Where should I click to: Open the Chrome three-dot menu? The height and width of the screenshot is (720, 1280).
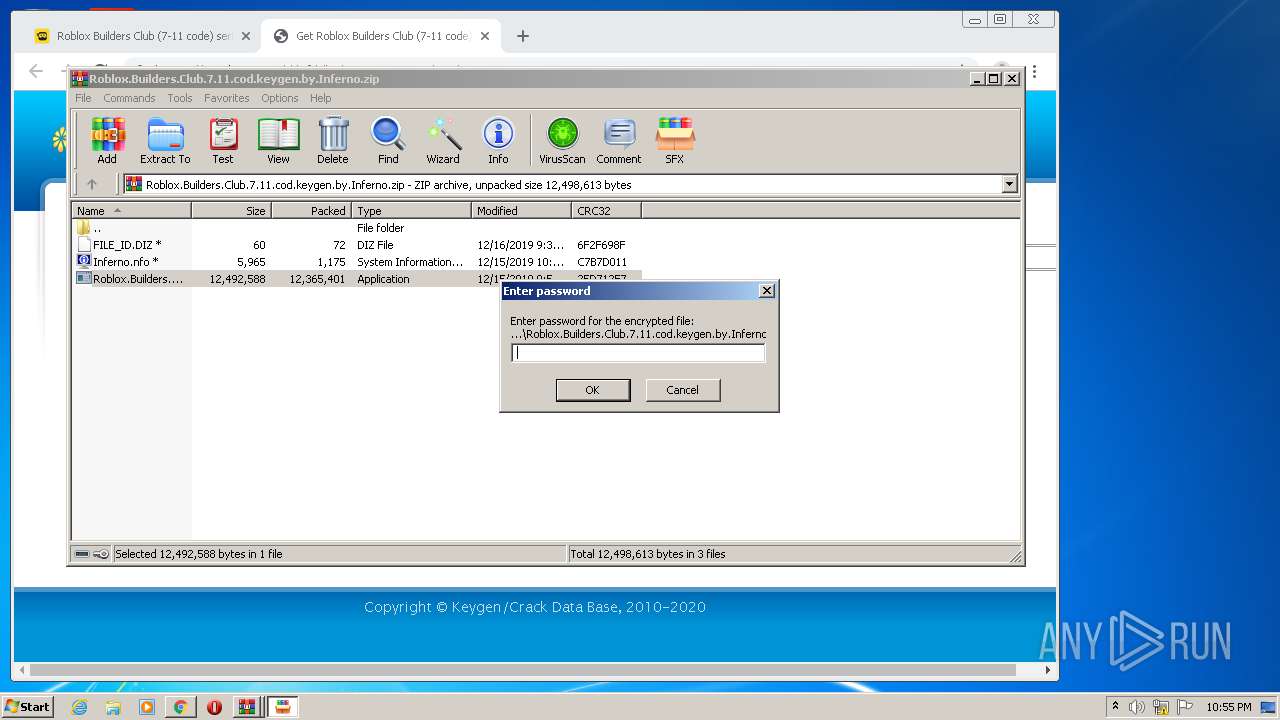[x=1034, y=72]
